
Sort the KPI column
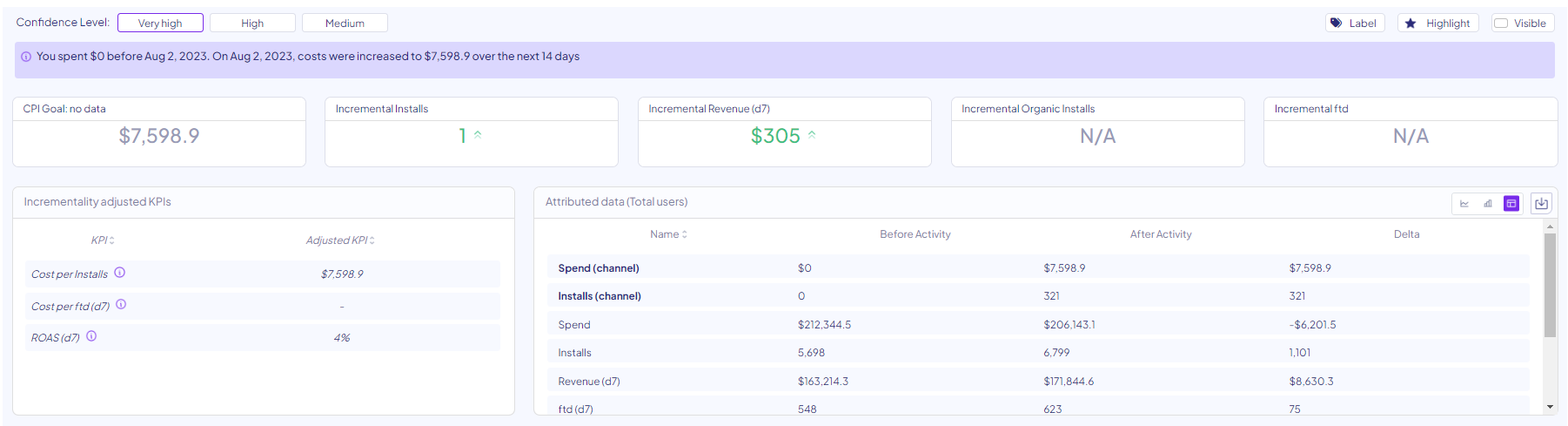point(104,240)
